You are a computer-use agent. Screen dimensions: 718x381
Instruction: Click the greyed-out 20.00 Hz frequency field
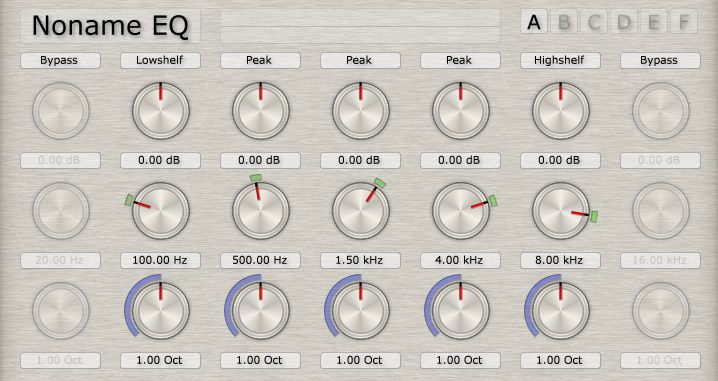tap(60, 260)
